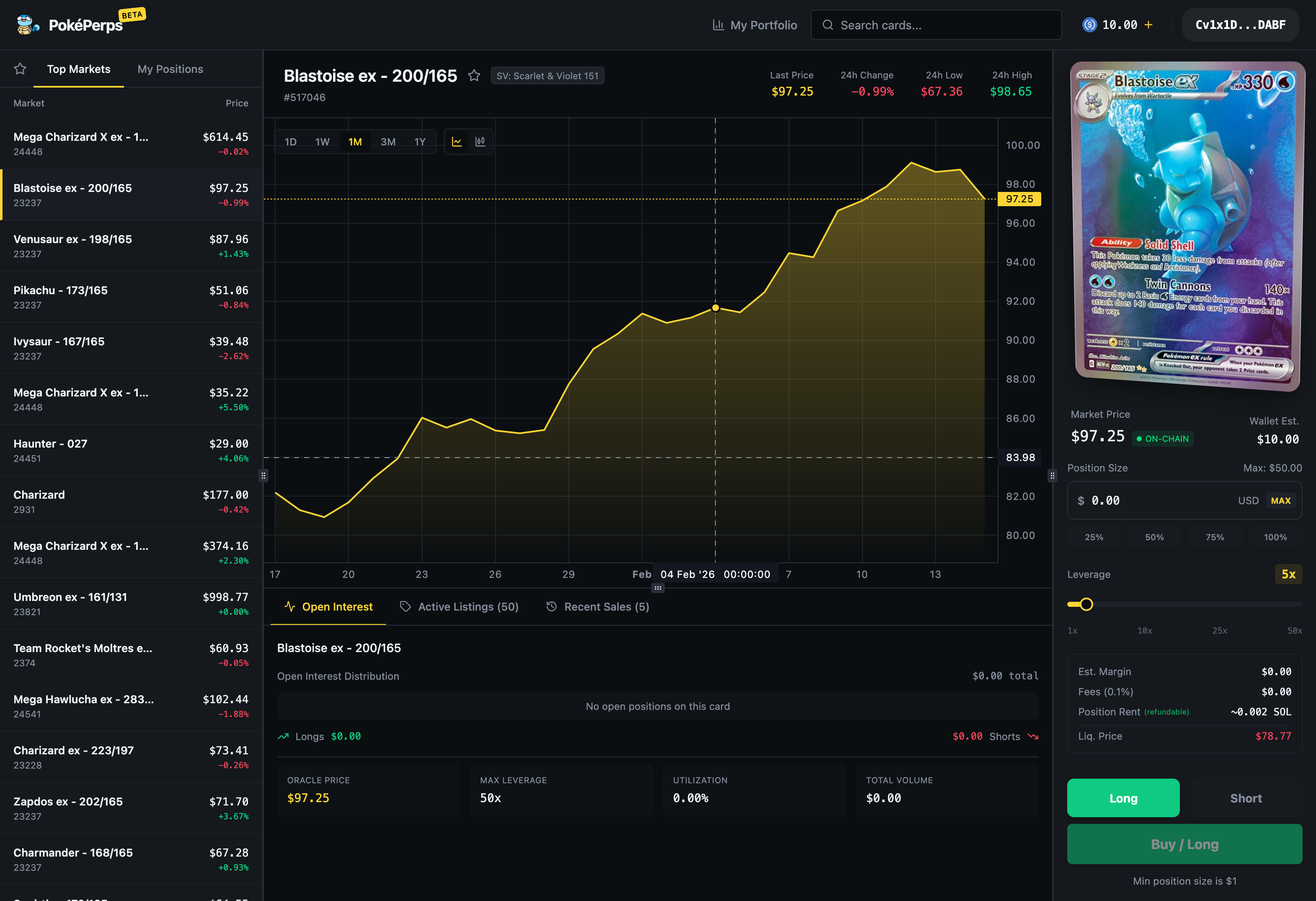
Task: Expand the Shorts distribution arrow
Action: [1033, 736]
